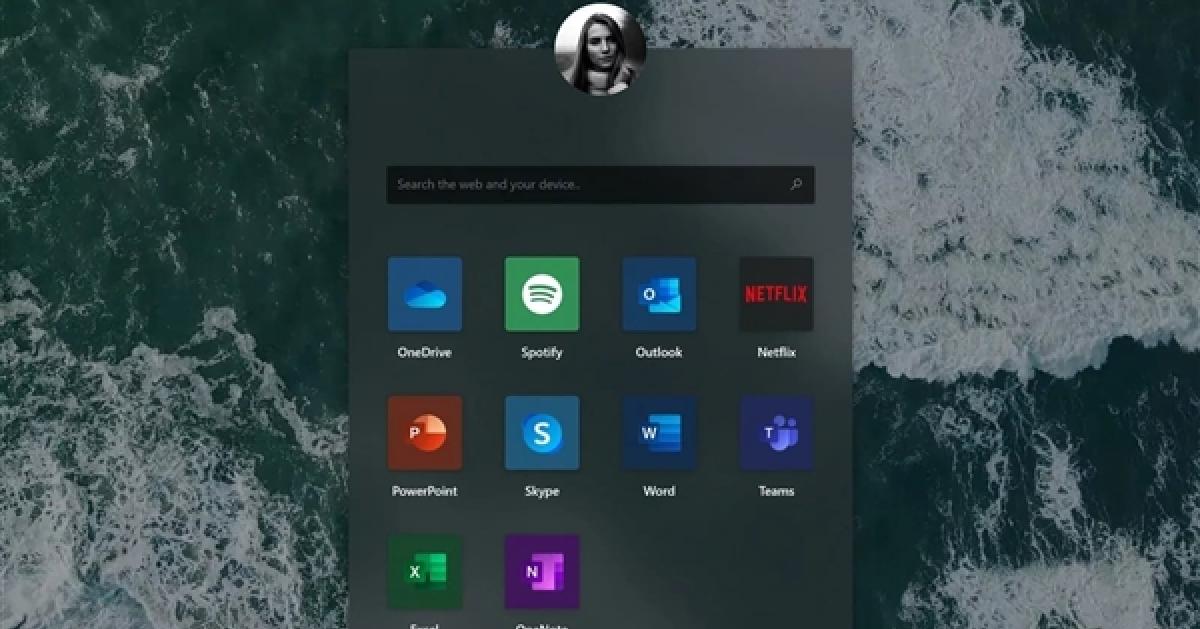
Task: Launch the OneNote app tile
Action: (542, 571)
